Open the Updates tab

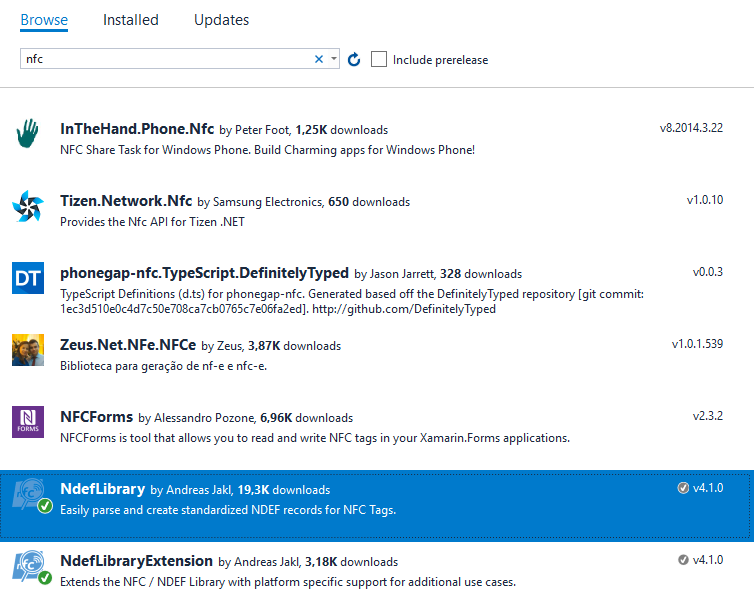click(221, 20)
